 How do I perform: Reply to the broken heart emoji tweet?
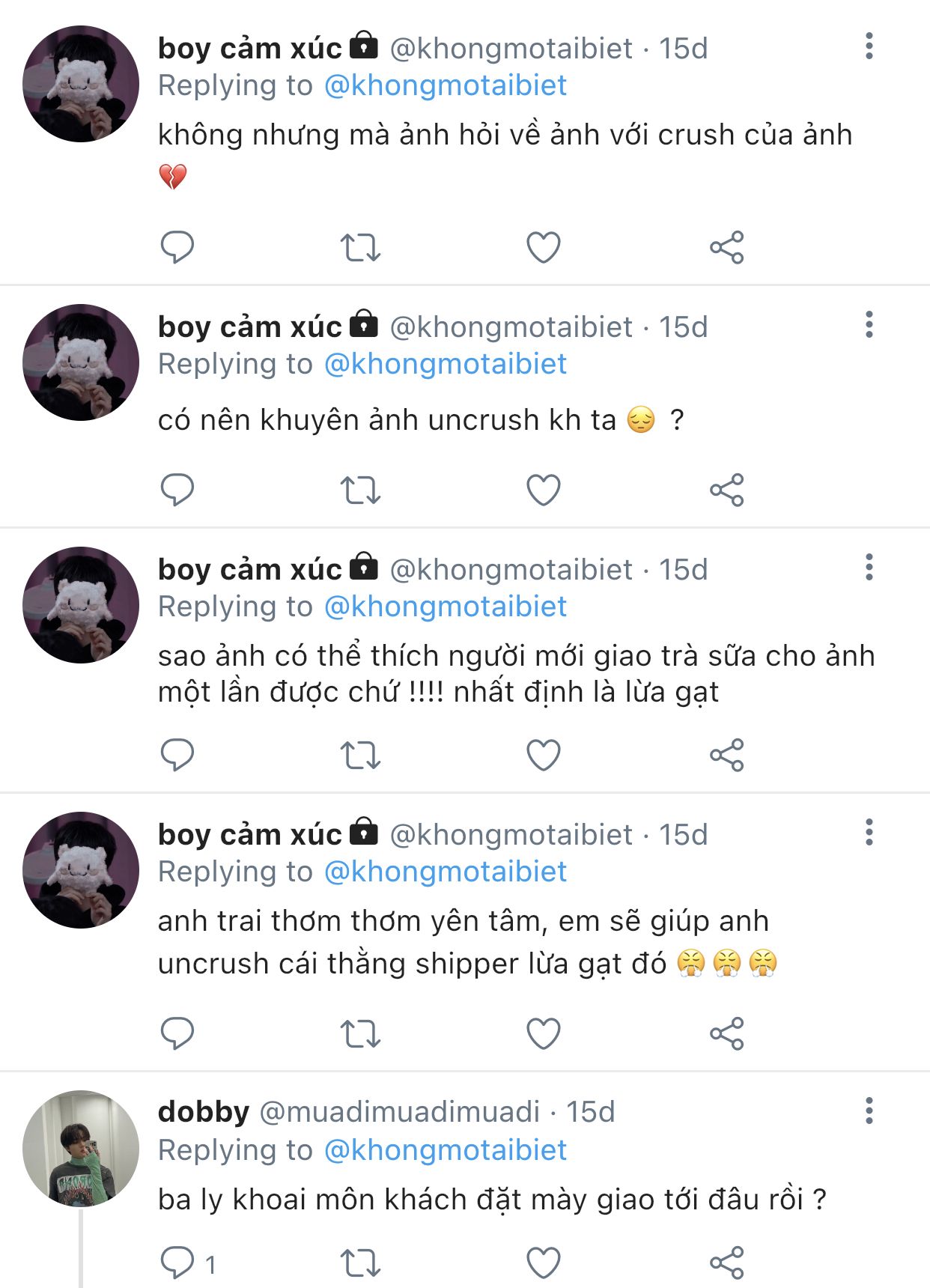[x=177, y=247]
